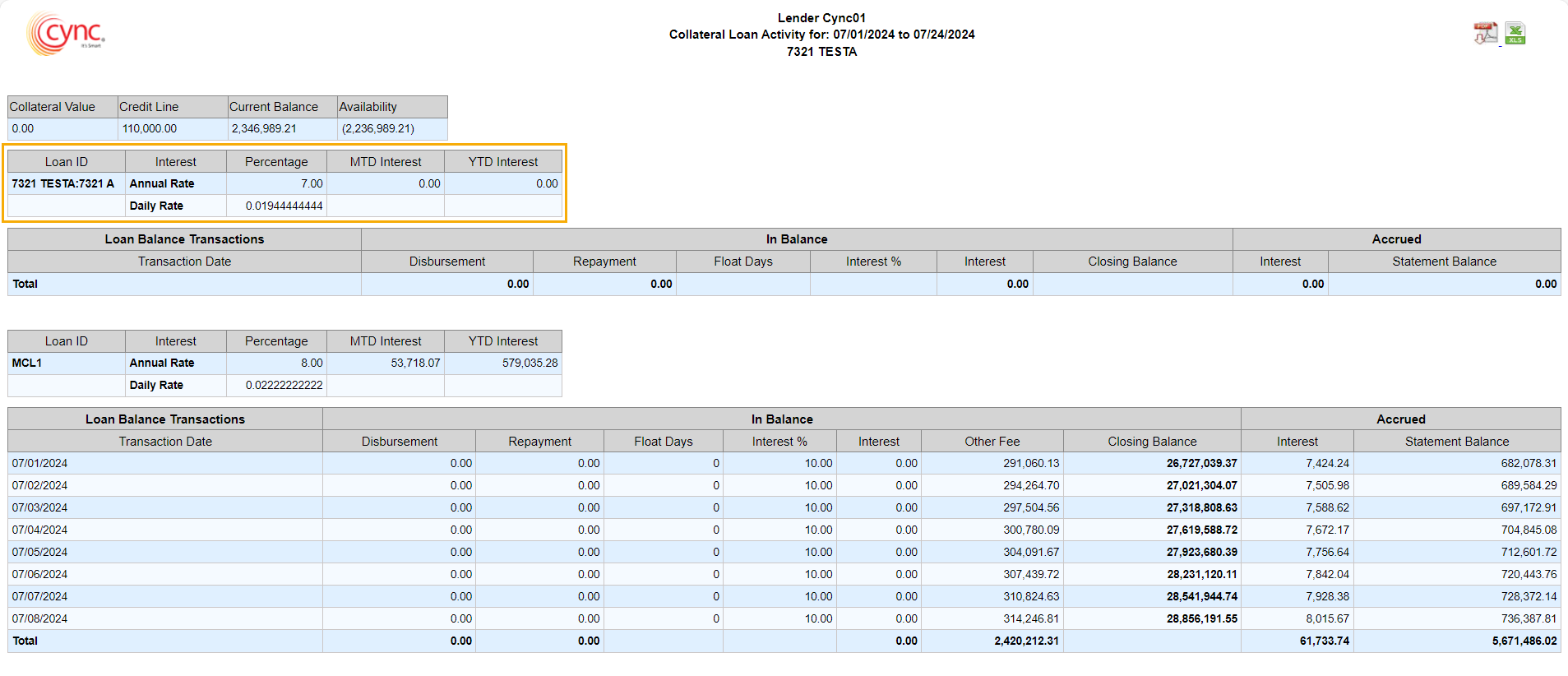Select the availability value (2,236,989.21)
Screen dimensions: 1568x676
[x=378, y=128]
